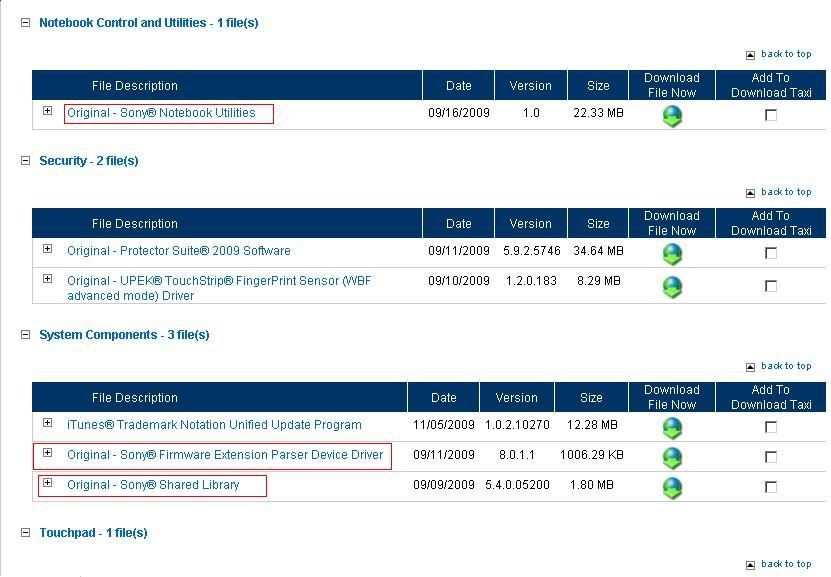Screen dimensions: 831x577
Task: Check Download Taxi box for Sony Shared Library
Action: pyautogui.click(x=771, y=486)
